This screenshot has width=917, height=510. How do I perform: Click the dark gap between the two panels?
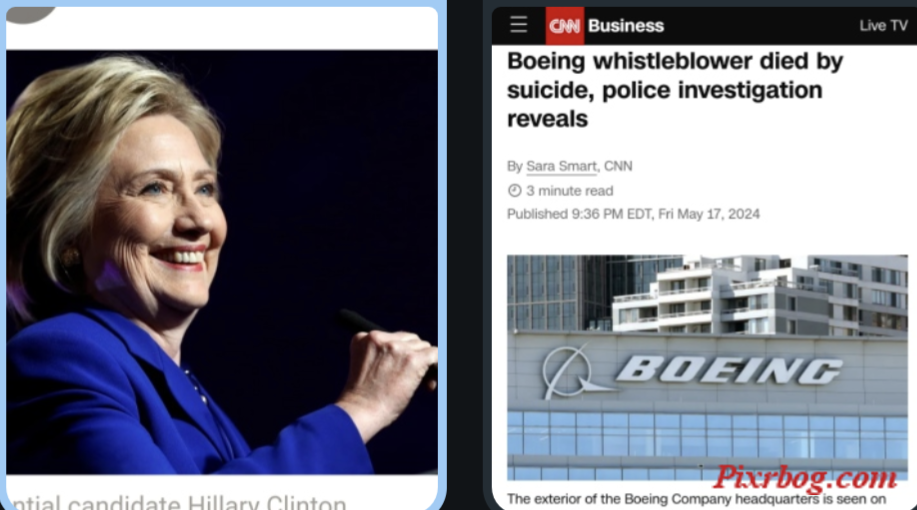pyautogui.click(x=466, y=255)
